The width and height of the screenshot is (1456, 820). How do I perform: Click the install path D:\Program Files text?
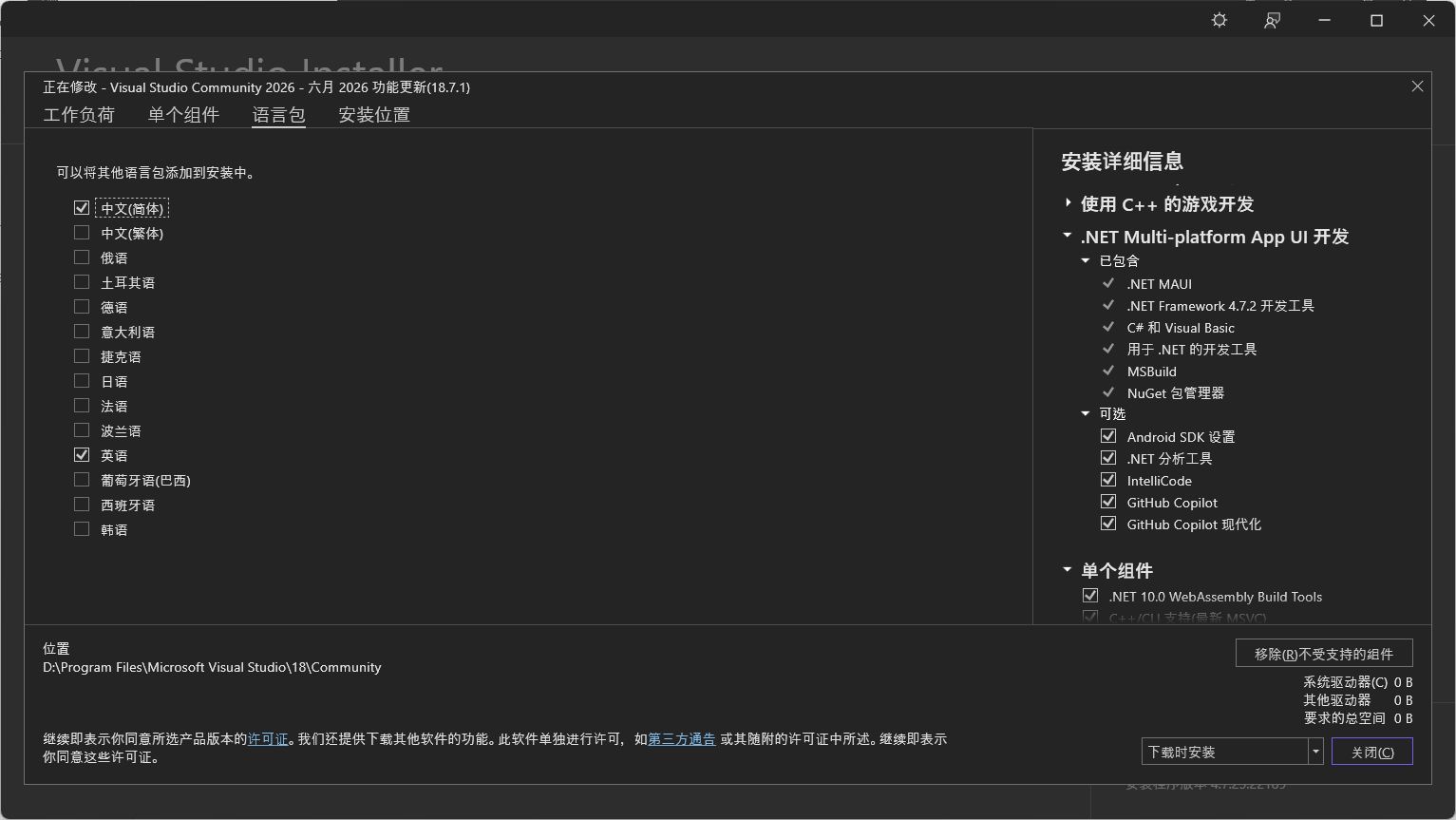[x=212, y=667]
